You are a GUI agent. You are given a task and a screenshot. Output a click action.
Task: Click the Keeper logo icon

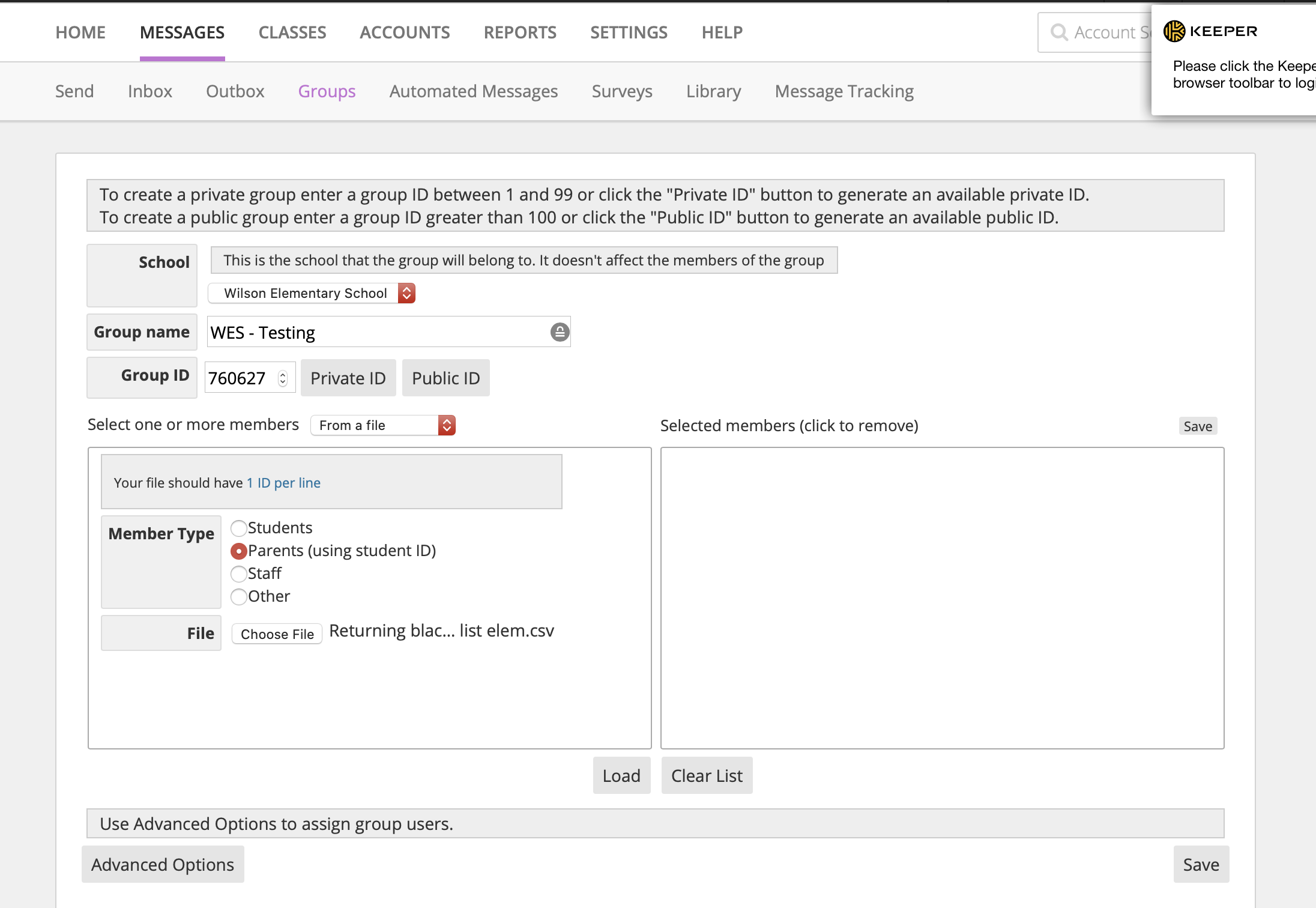click(x=1174, y=31)
